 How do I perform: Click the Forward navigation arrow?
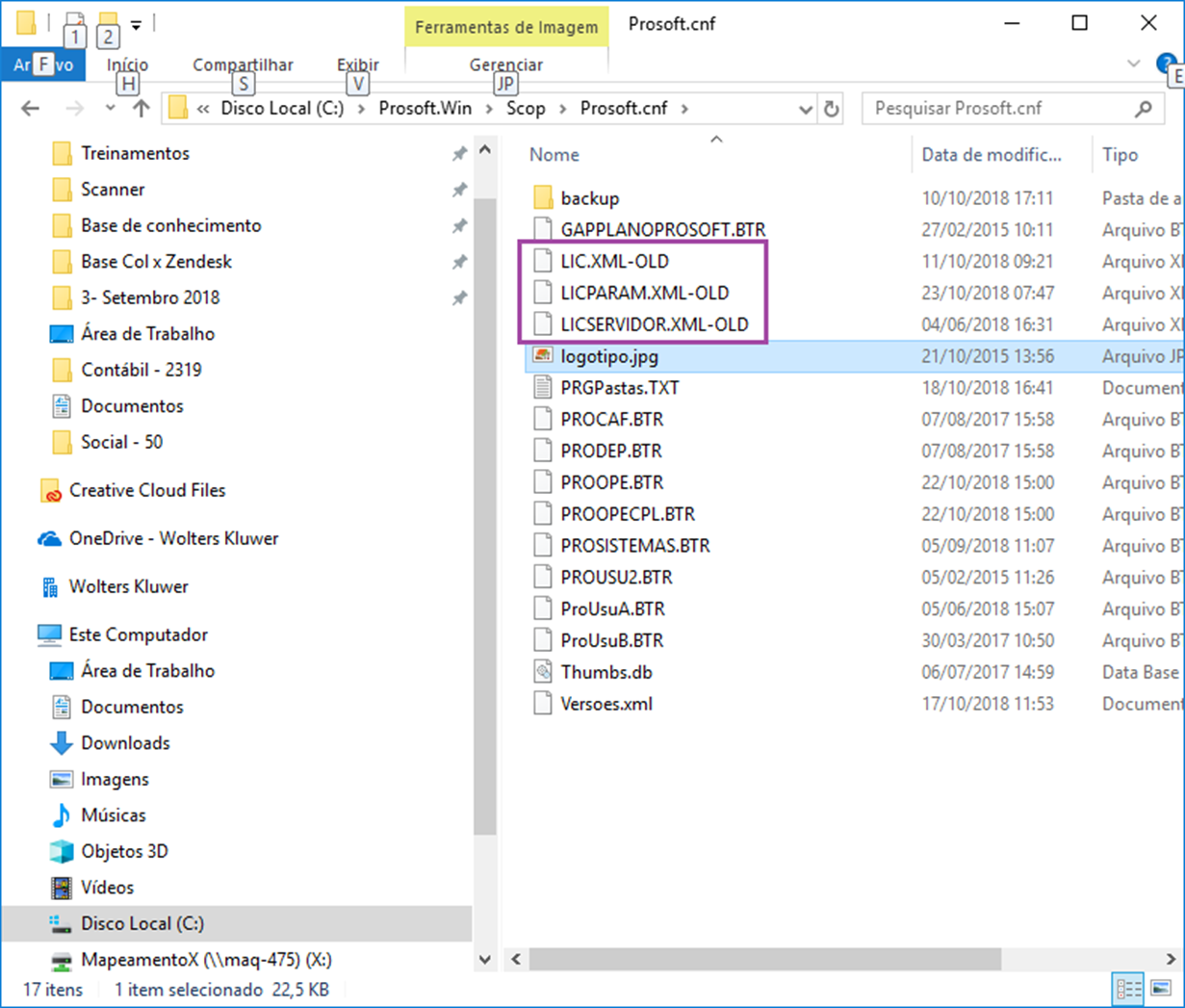(74, 109)
